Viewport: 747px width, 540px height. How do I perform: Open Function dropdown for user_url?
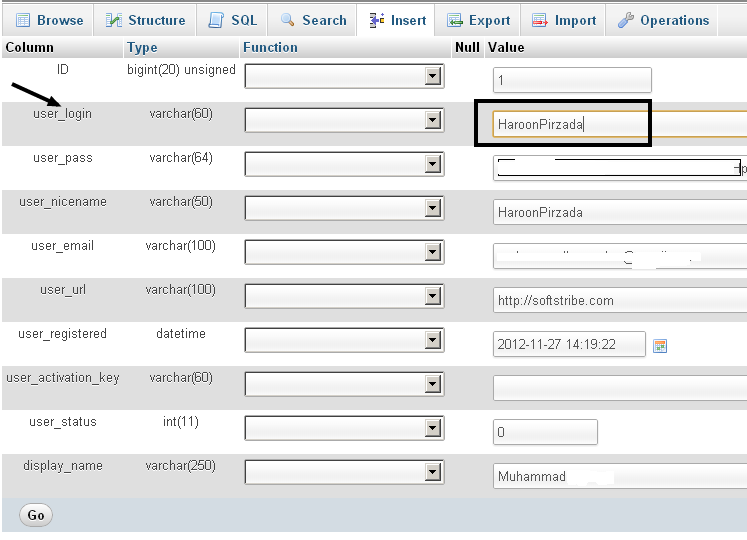(x=344, y=296)
